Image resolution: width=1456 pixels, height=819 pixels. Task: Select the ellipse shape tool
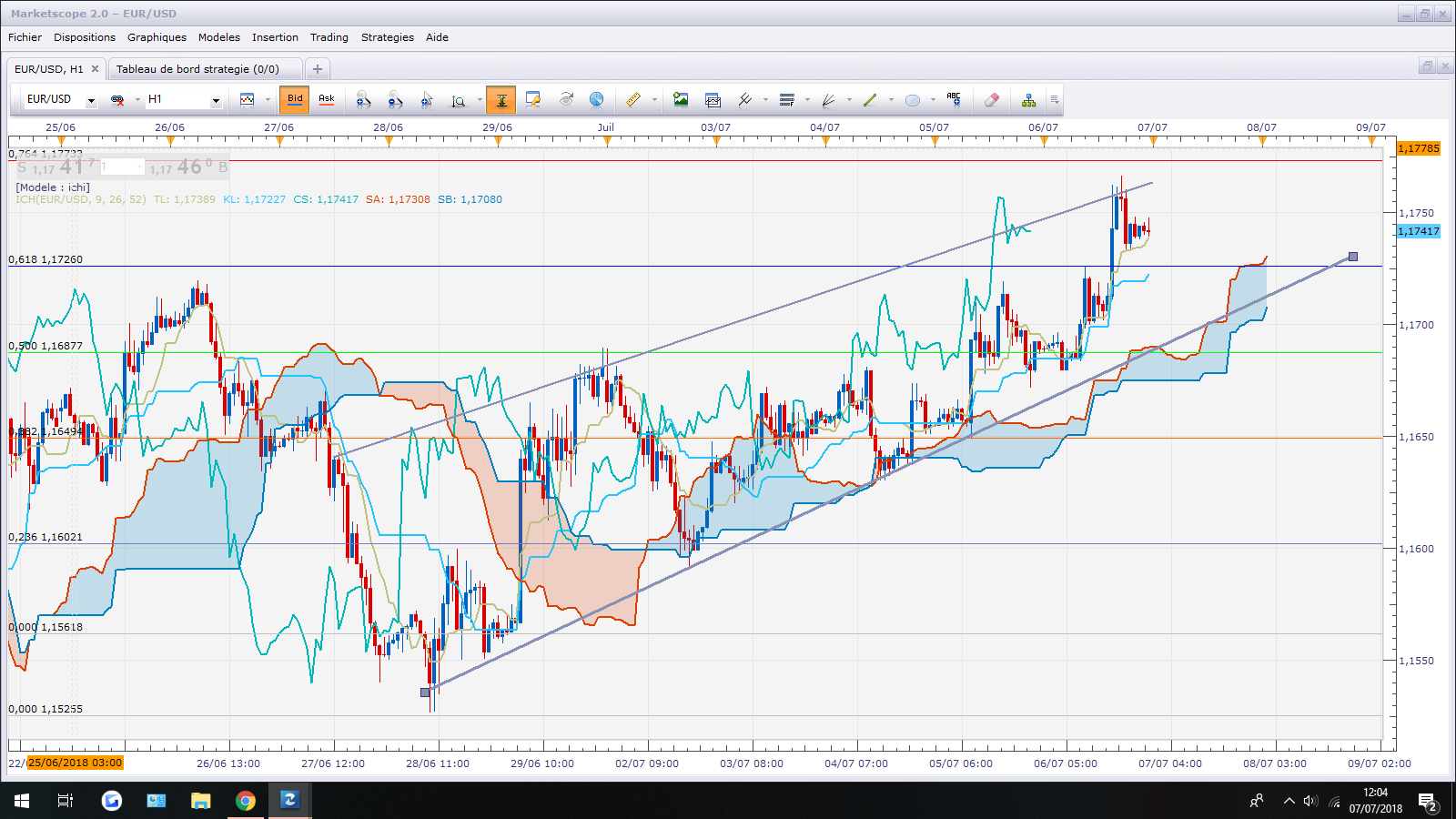pyautogui.click(x=913, y=100)
